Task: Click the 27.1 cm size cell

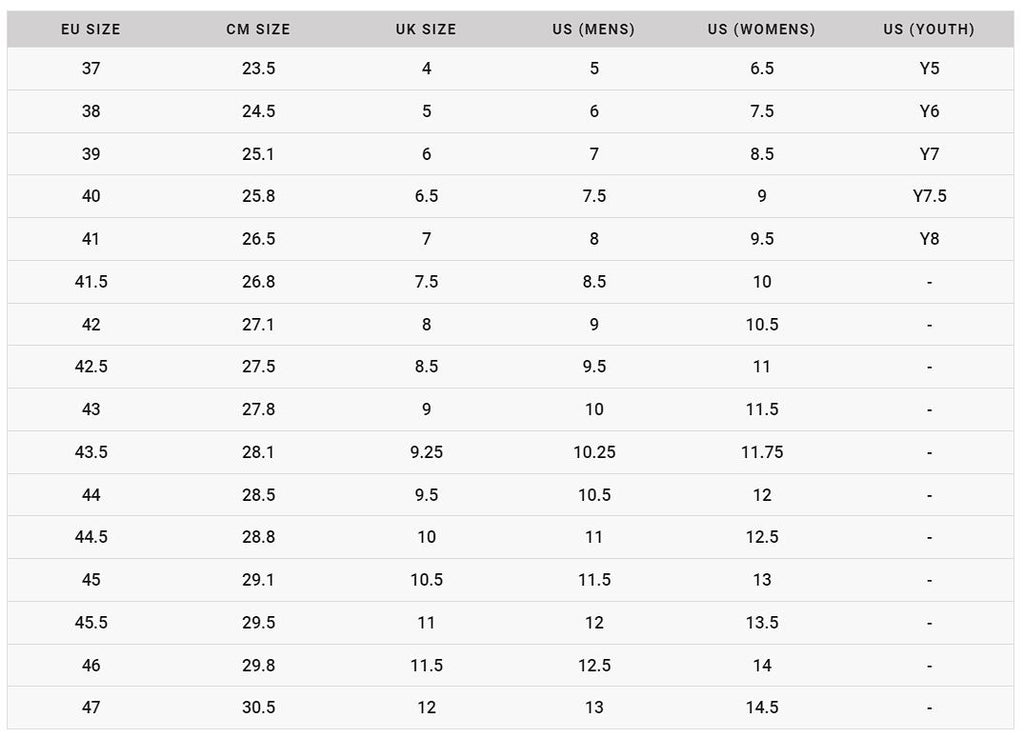Action: tap(258, 325)
